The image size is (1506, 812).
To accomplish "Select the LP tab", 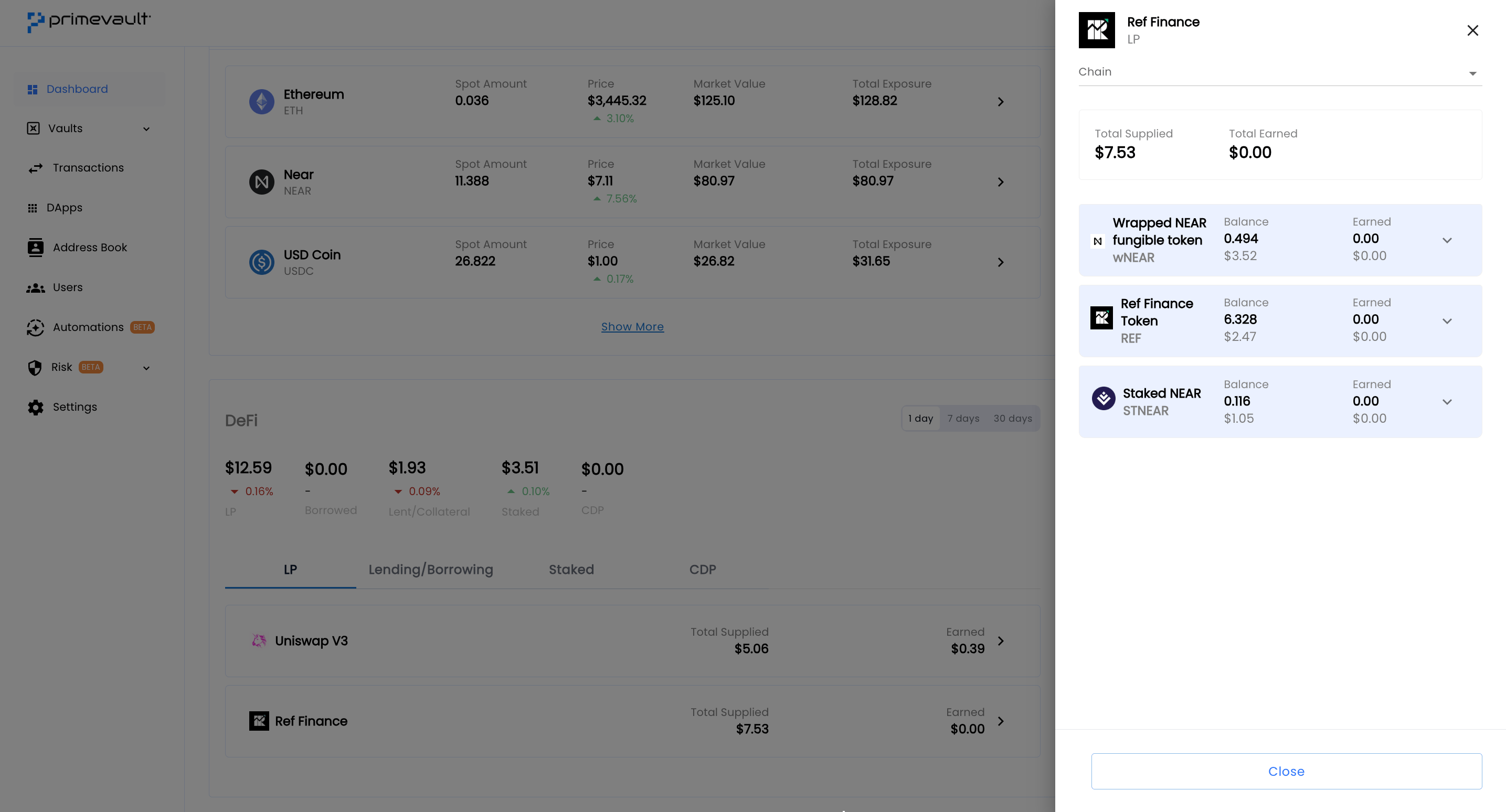I will point(291,569).
